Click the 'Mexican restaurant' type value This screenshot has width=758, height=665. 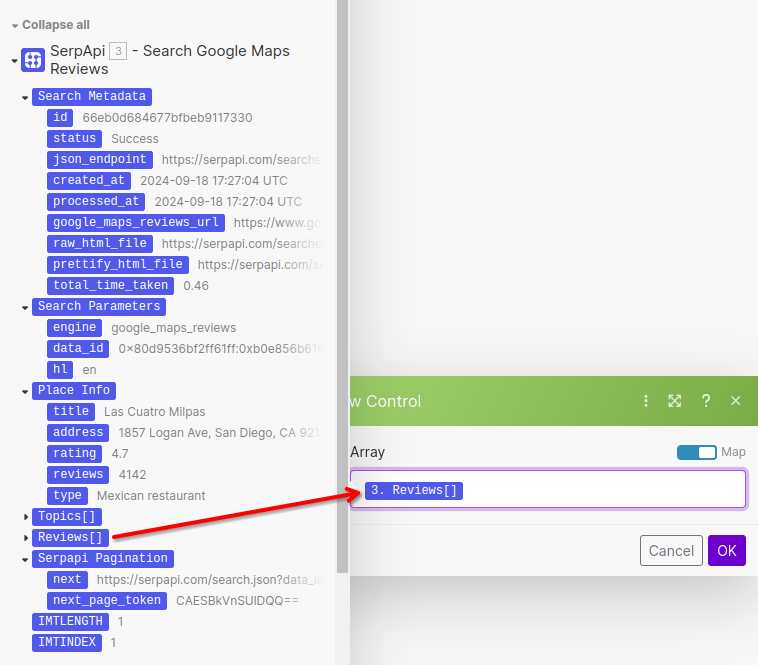(x=151, y=496)
